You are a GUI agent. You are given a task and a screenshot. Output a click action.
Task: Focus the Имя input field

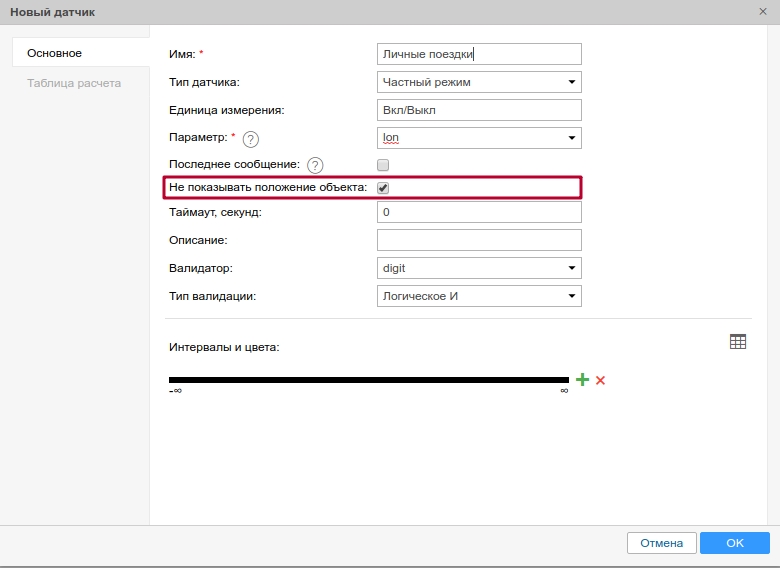479,54
